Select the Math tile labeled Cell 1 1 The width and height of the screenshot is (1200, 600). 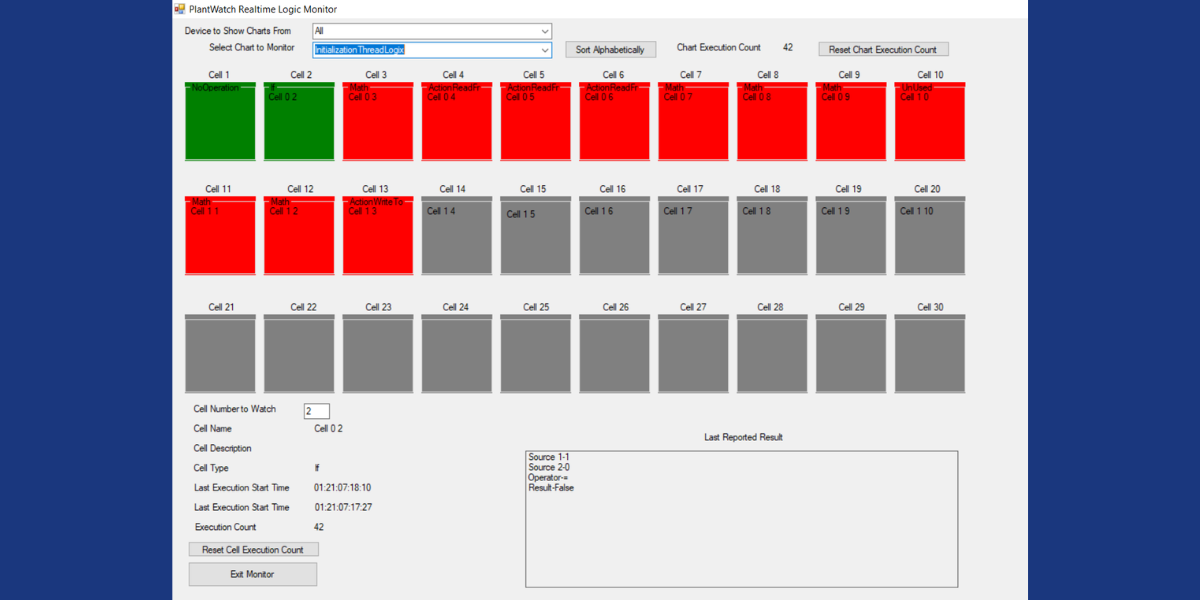point(219,235)
